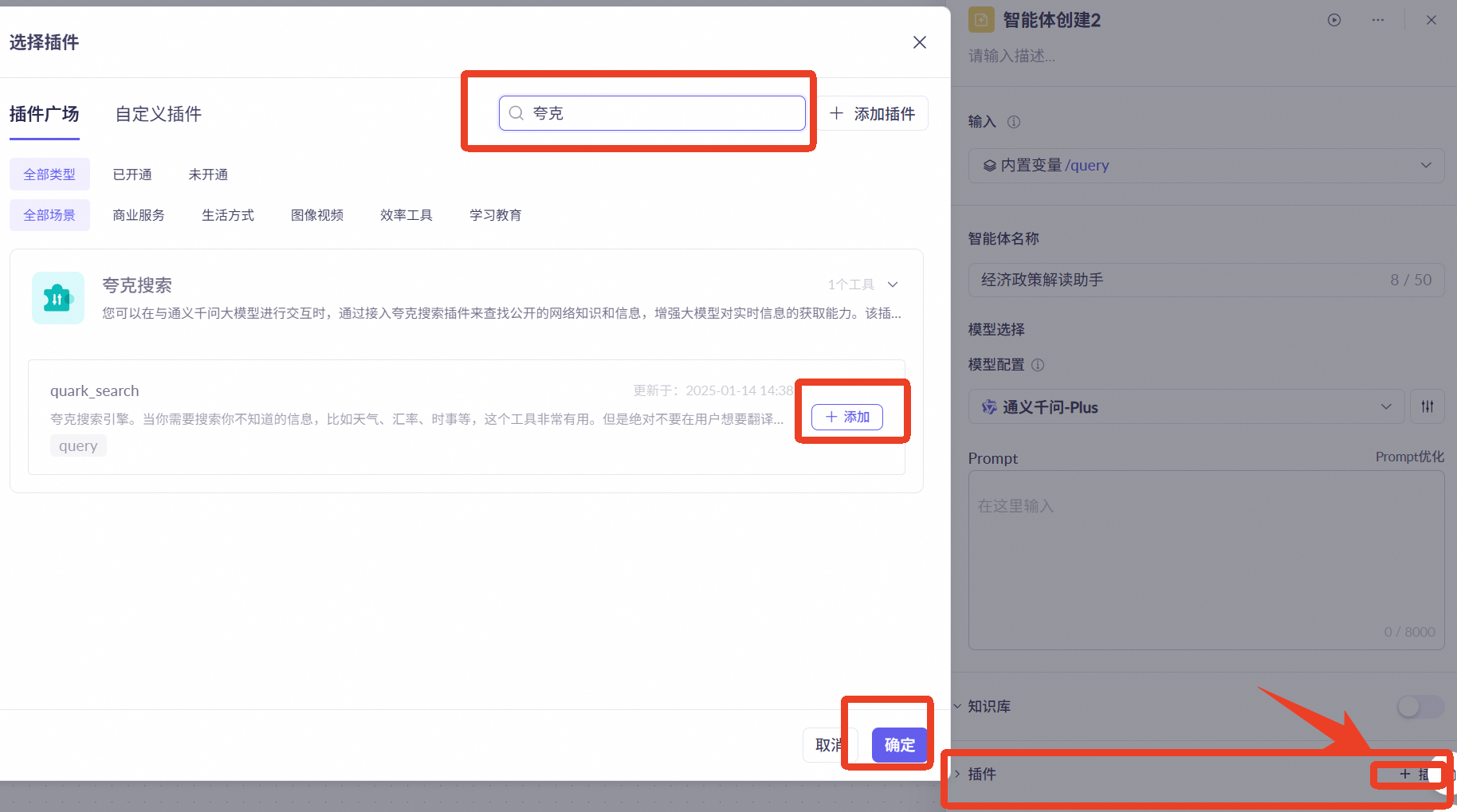
Task: Click the 智能体创建2 title text
Action: (x=1051, y=20)
